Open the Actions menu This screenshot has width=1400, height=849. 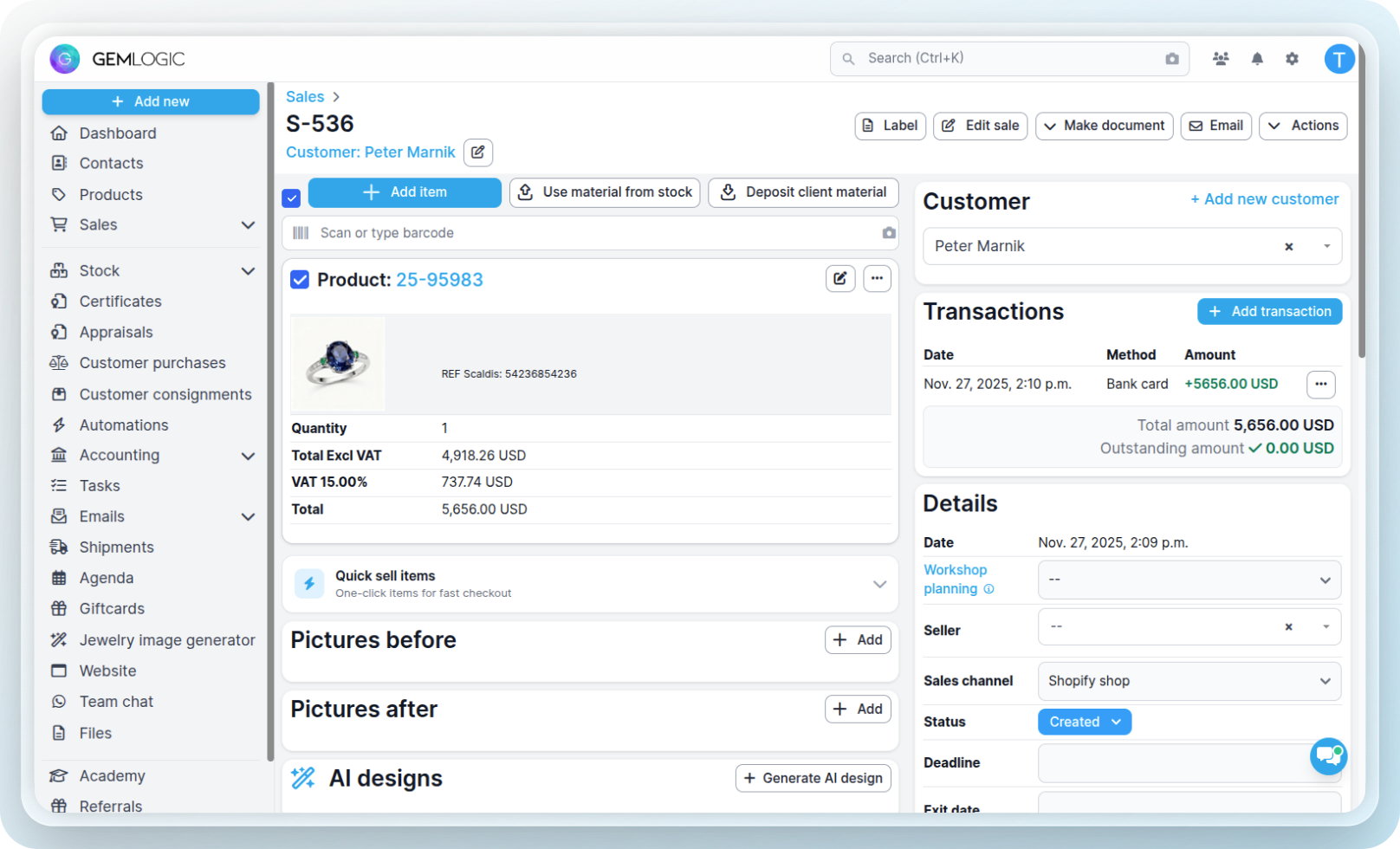tap(1303, 126)
